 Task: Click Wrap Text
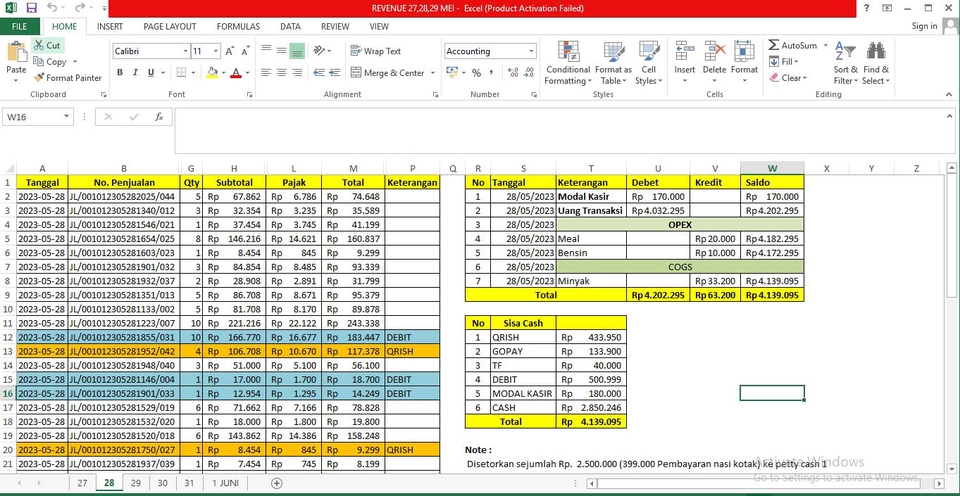tap(376, 51)
